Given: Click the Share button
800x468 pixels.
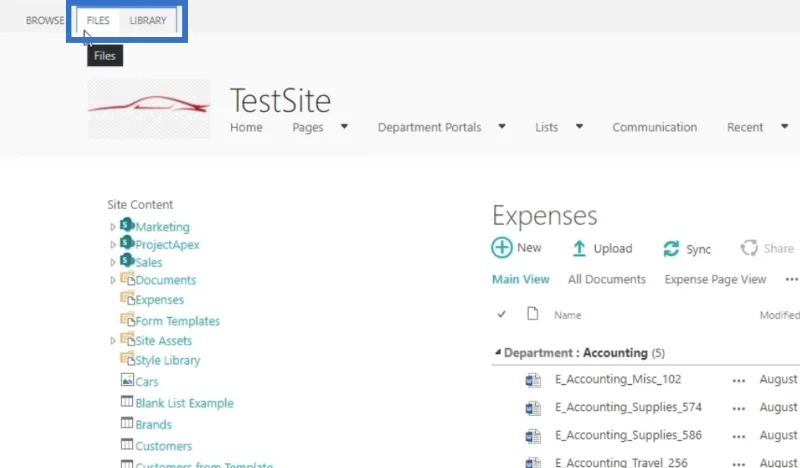Looking at the screenshot, I should coord(767,249).
